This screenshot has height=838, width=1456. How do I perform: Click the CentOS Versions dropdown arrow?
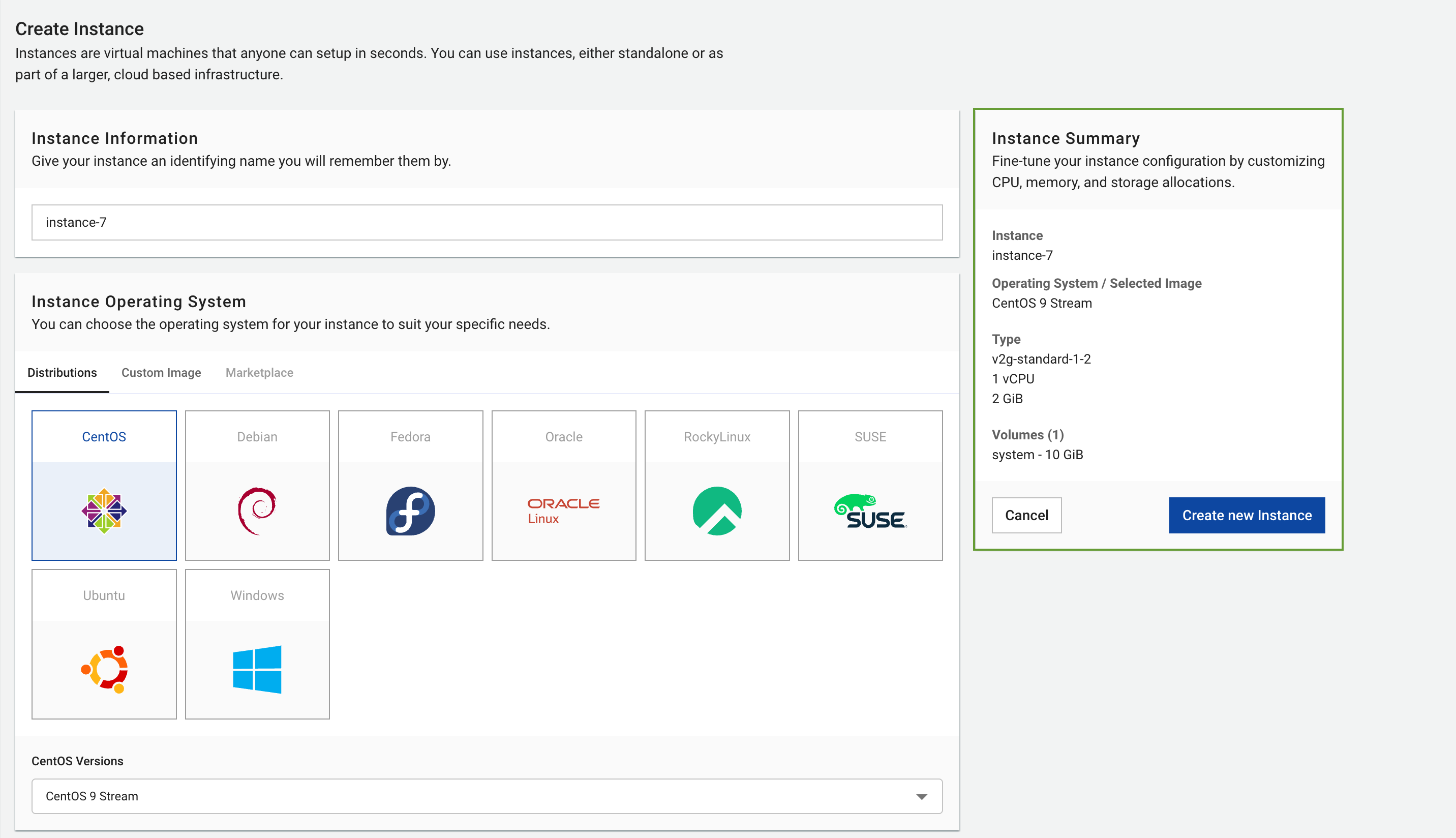(x=922, y=797)
